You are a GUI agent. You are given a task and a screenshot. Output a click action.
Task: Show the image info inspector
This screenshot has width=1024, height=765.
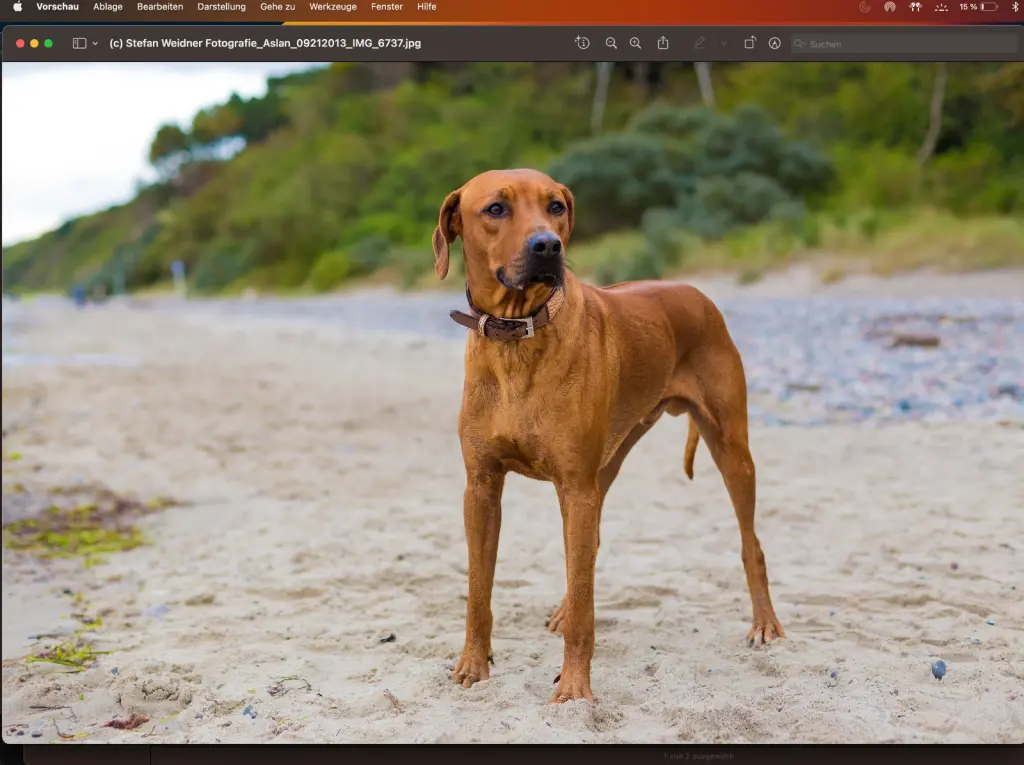(582, 43)
